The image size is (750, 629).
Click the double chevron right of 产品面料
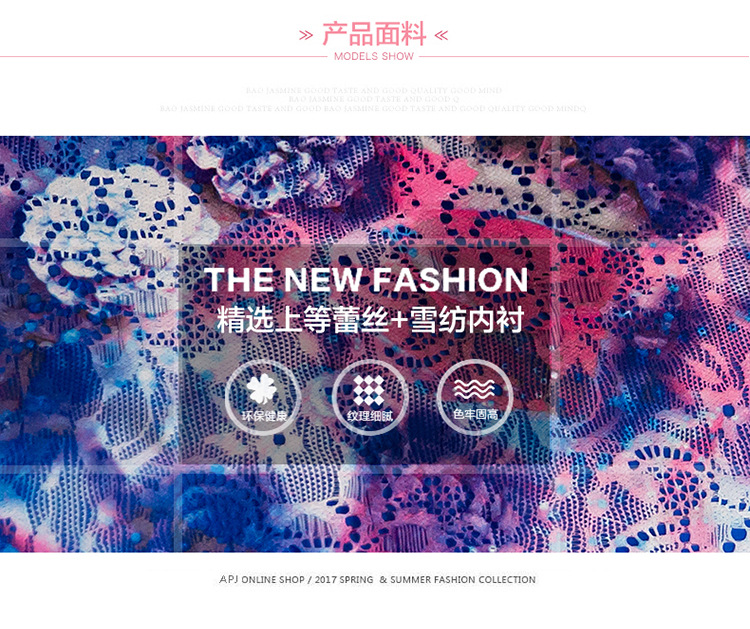pyautogui.click(x=441, y=35)
